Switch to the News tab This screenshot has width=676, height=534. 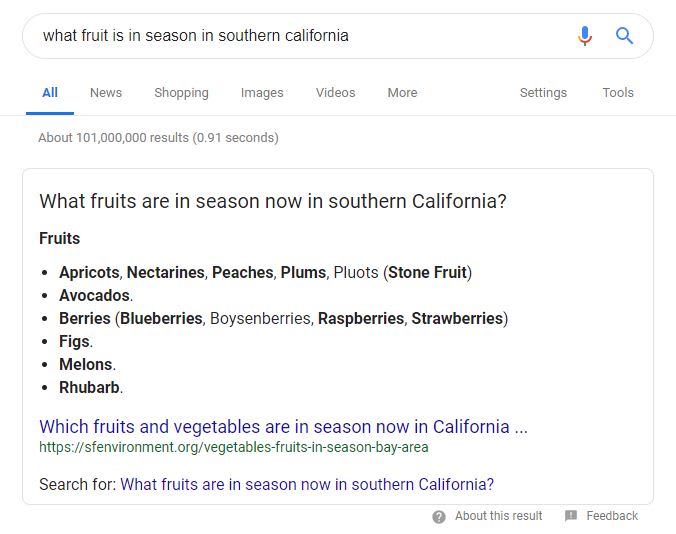[106, 93]
